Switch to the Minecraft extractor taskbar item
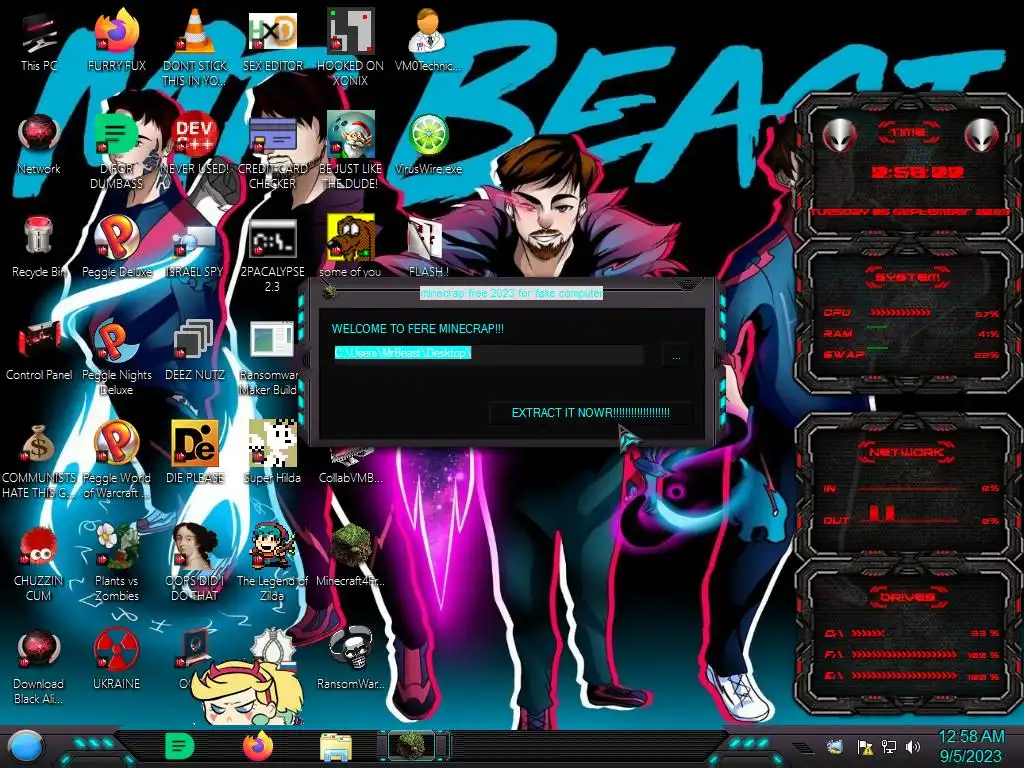 (413, 746)
